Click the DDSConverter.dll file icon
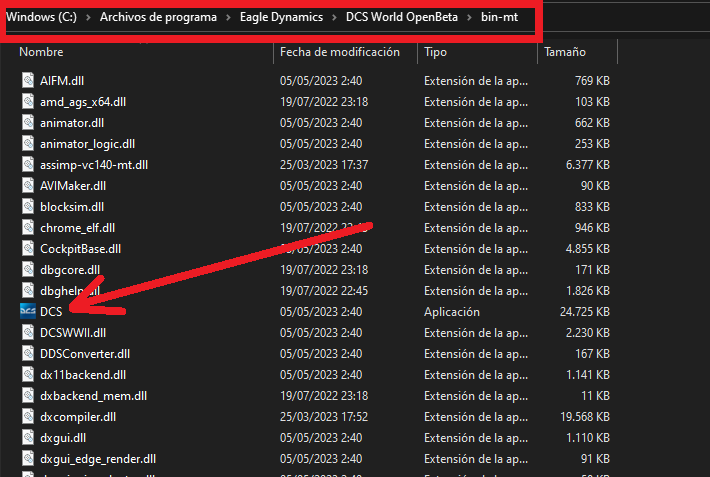This screenshot has width=710, height=477. click(x=28, y=353)
